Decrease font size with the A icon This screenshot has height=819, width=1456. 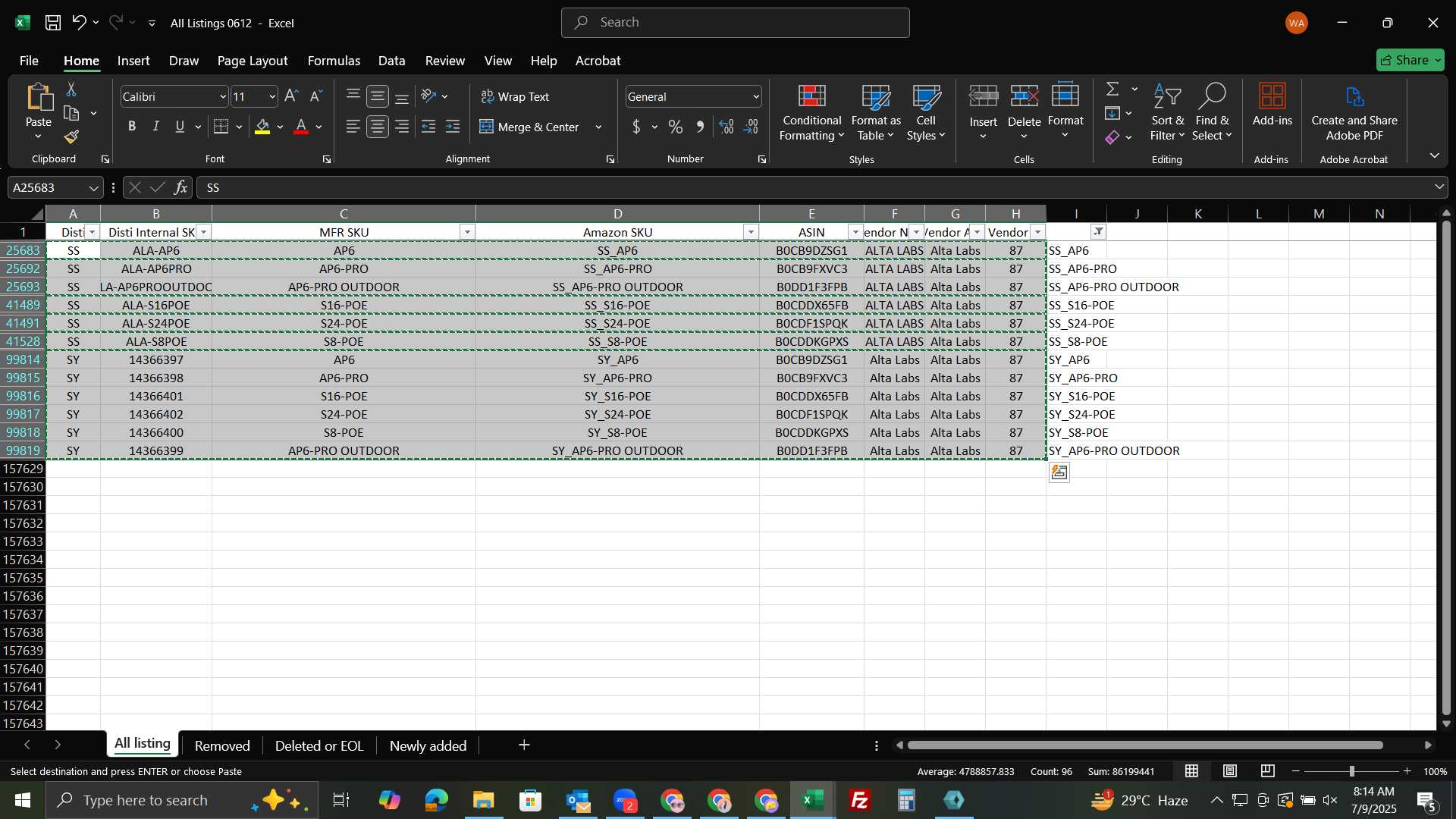tap(316, 96)
